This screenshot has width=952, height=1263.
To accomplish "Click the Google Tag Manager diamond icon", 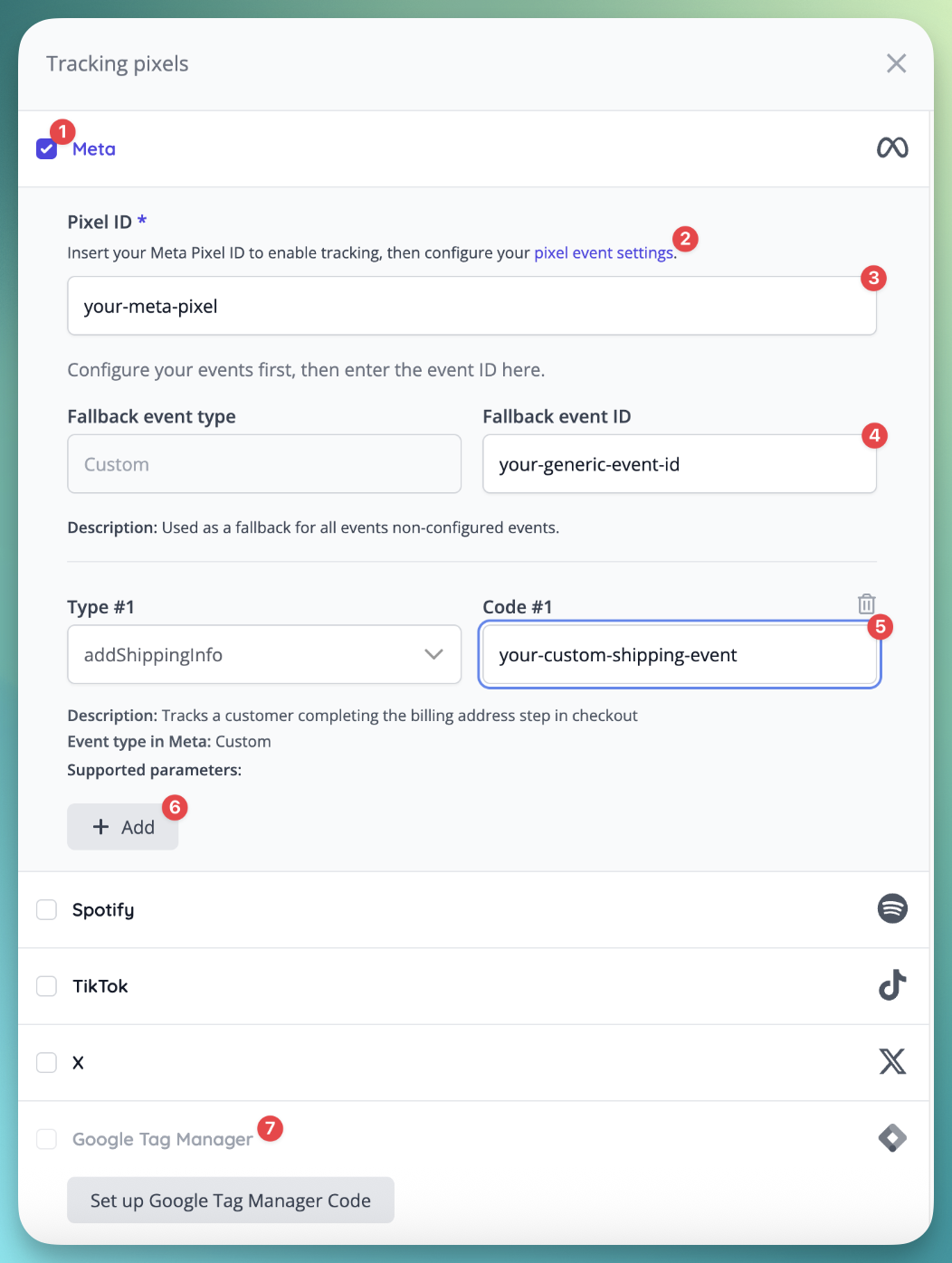I will click(x=892, y=1137).
